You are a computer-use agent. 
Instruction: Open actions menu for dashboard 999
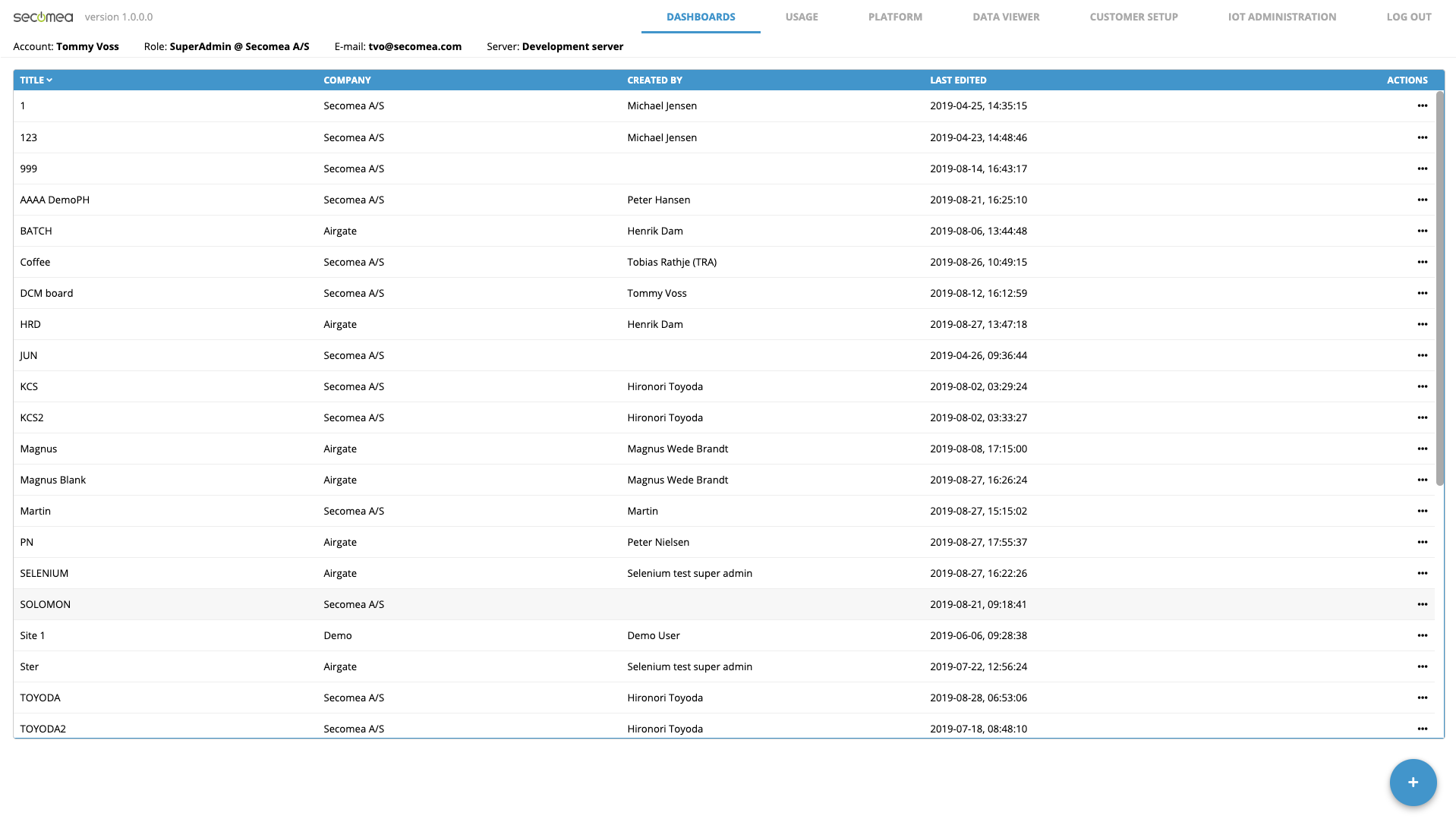[1422, 169]
